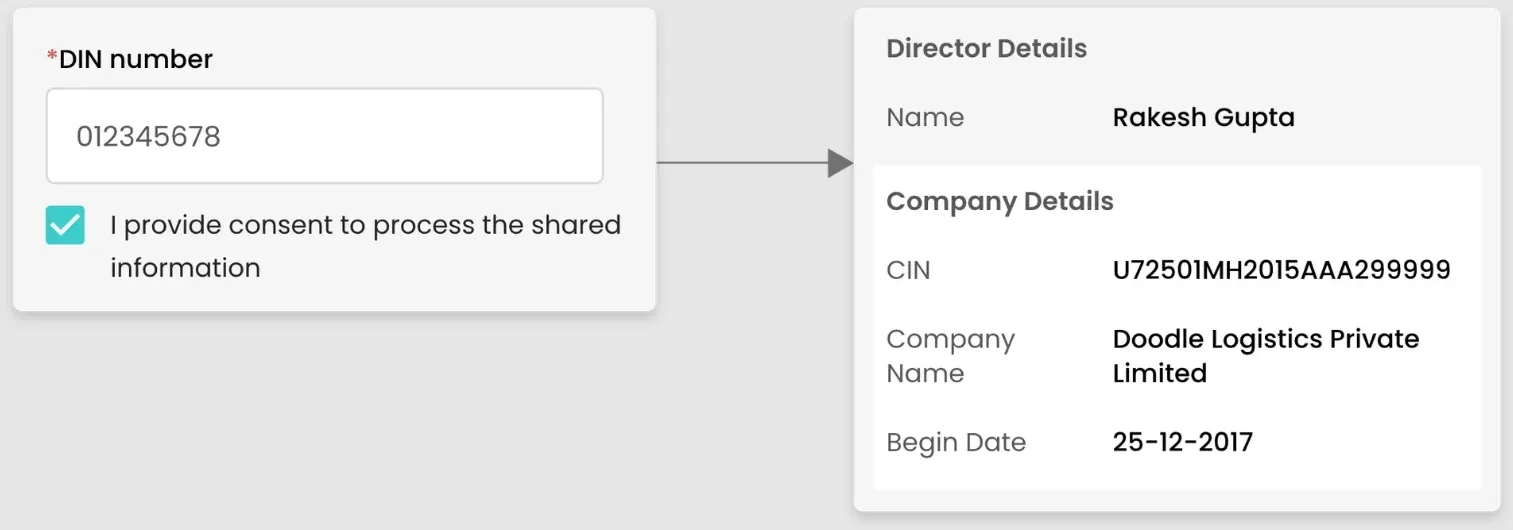
Task: Click the 'Name' word below 'Company' label
Action: tap(925, 374)
